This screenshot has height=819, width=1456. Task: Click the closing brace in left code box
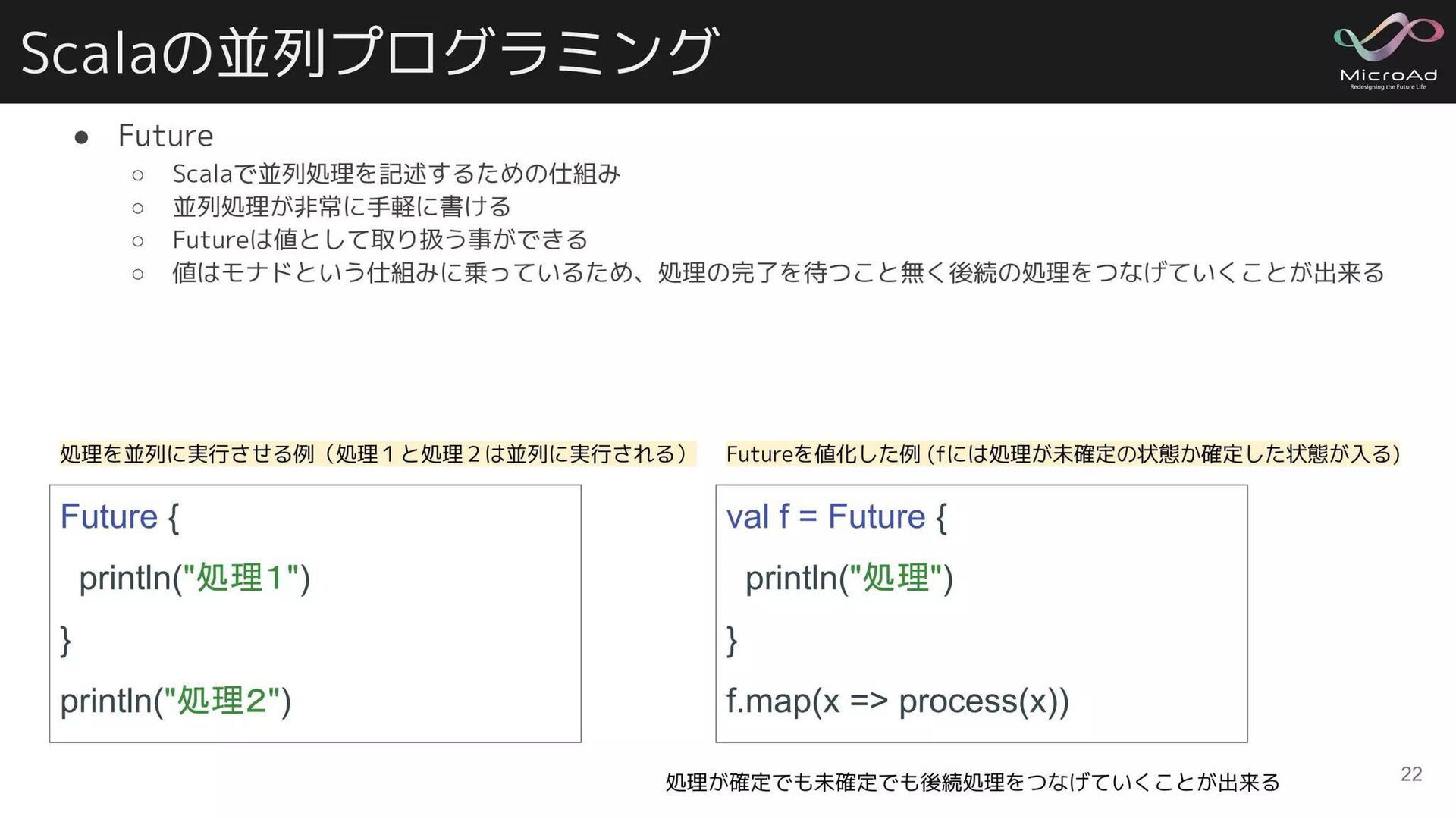66,640
